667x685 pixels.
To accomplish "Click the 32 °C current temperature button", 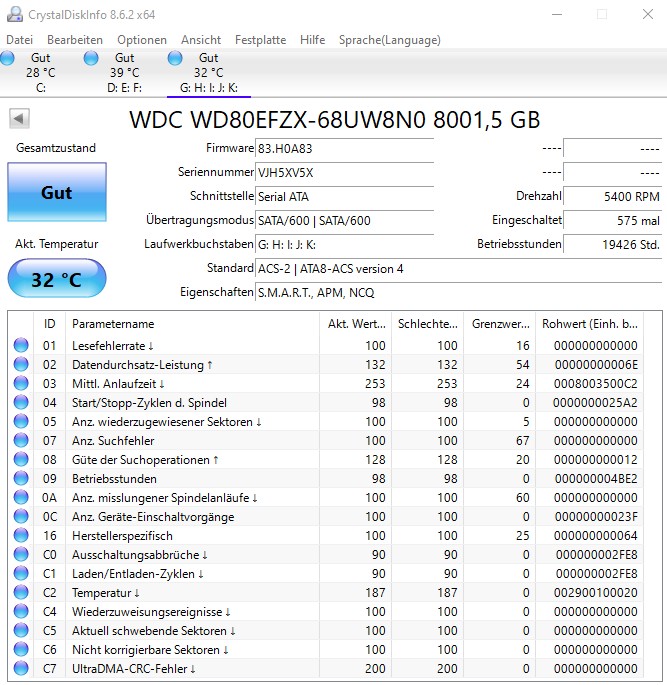I will coord(57,279).
